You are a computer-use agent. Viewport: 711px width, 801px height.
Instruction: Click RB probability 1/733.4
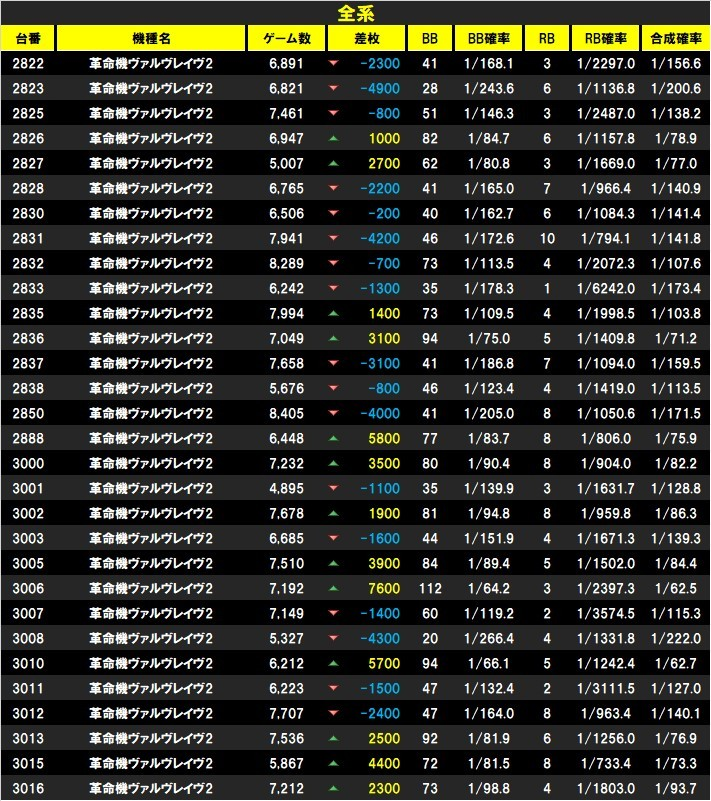pyautogui.click(x=606, y=764)
